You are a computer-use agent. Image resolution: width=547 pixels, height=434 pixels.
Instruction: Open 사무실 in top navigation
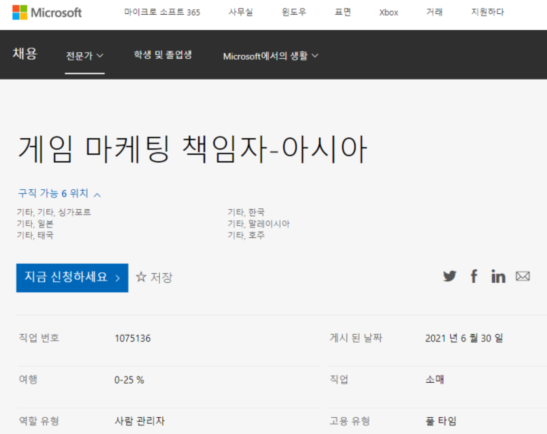click(x=240, y=12)
